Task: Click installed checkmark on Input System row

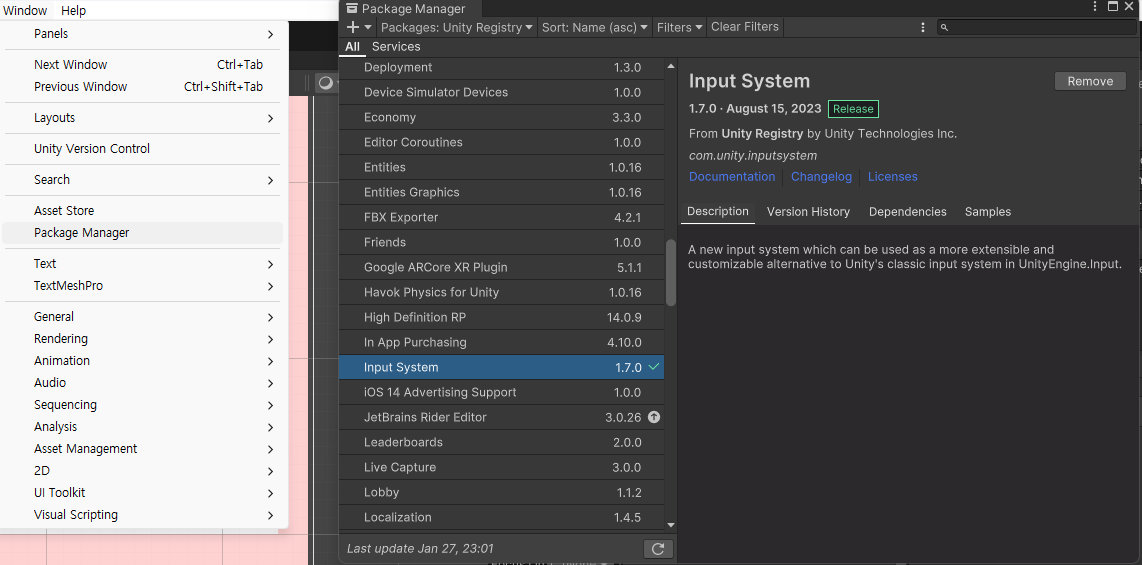Action: tap(654, 367)
